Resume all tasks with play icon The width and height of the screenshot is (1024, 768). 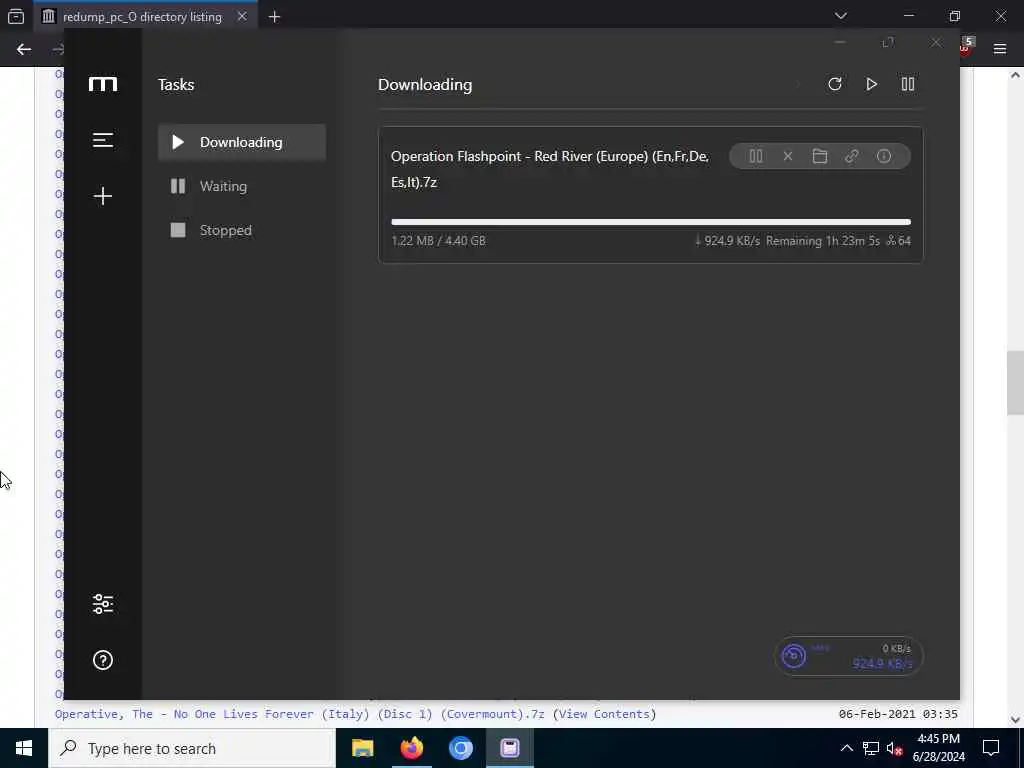tap(871, 84)
